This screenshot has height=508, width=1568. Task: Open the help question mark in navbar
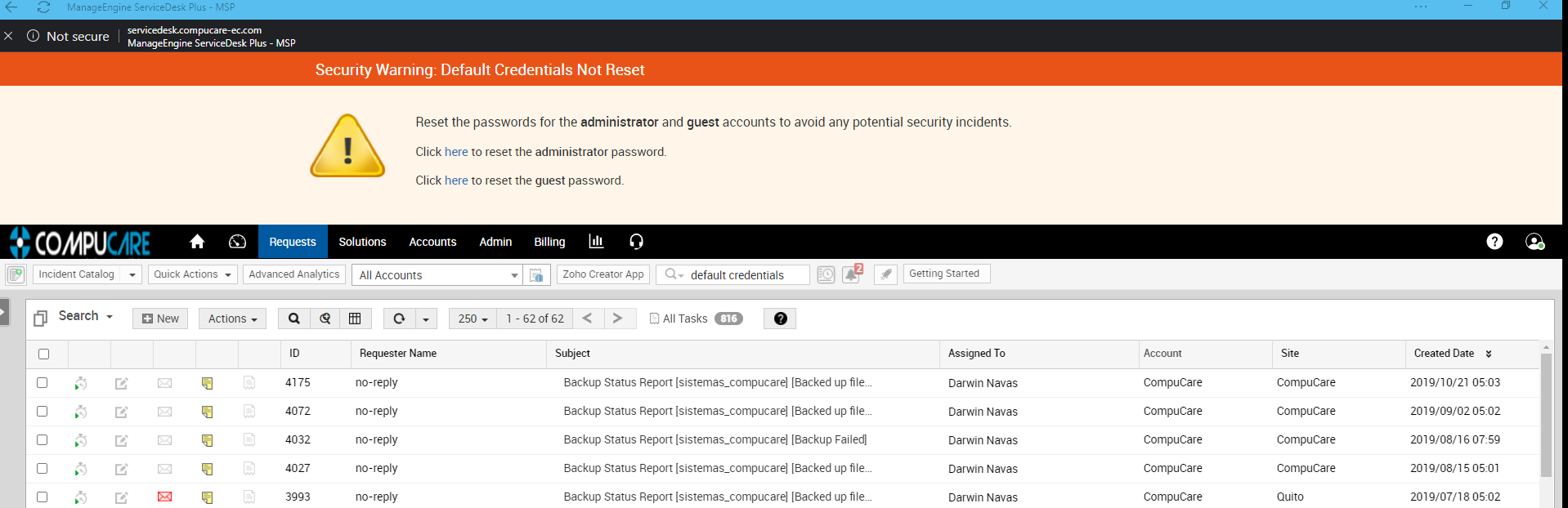click(1494, 242)
